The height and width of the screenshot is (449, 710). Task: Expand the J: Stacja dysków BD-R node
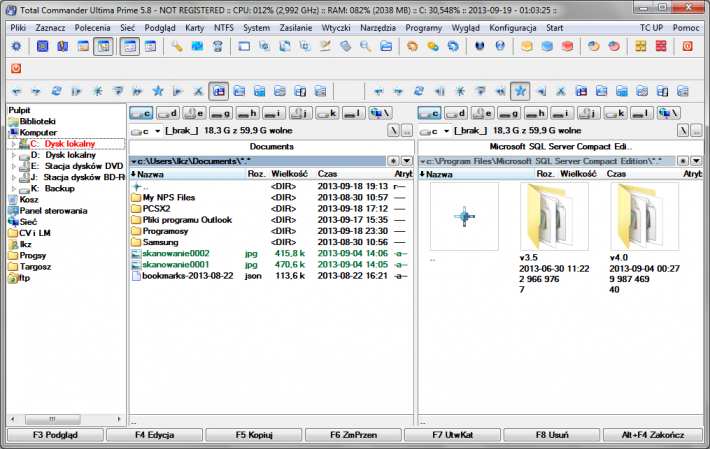[x=14, y=177]
